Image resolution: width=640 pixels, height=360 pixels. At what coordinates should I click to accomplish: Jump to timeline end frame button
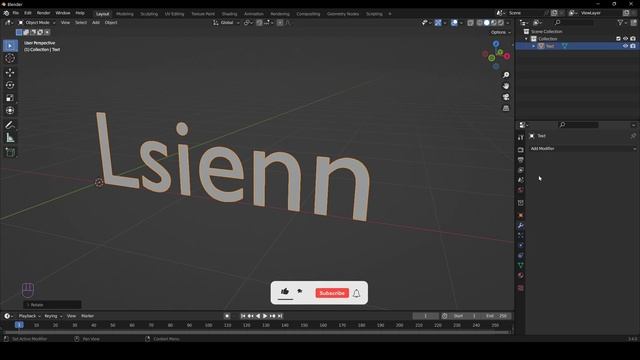click(280, 316)
